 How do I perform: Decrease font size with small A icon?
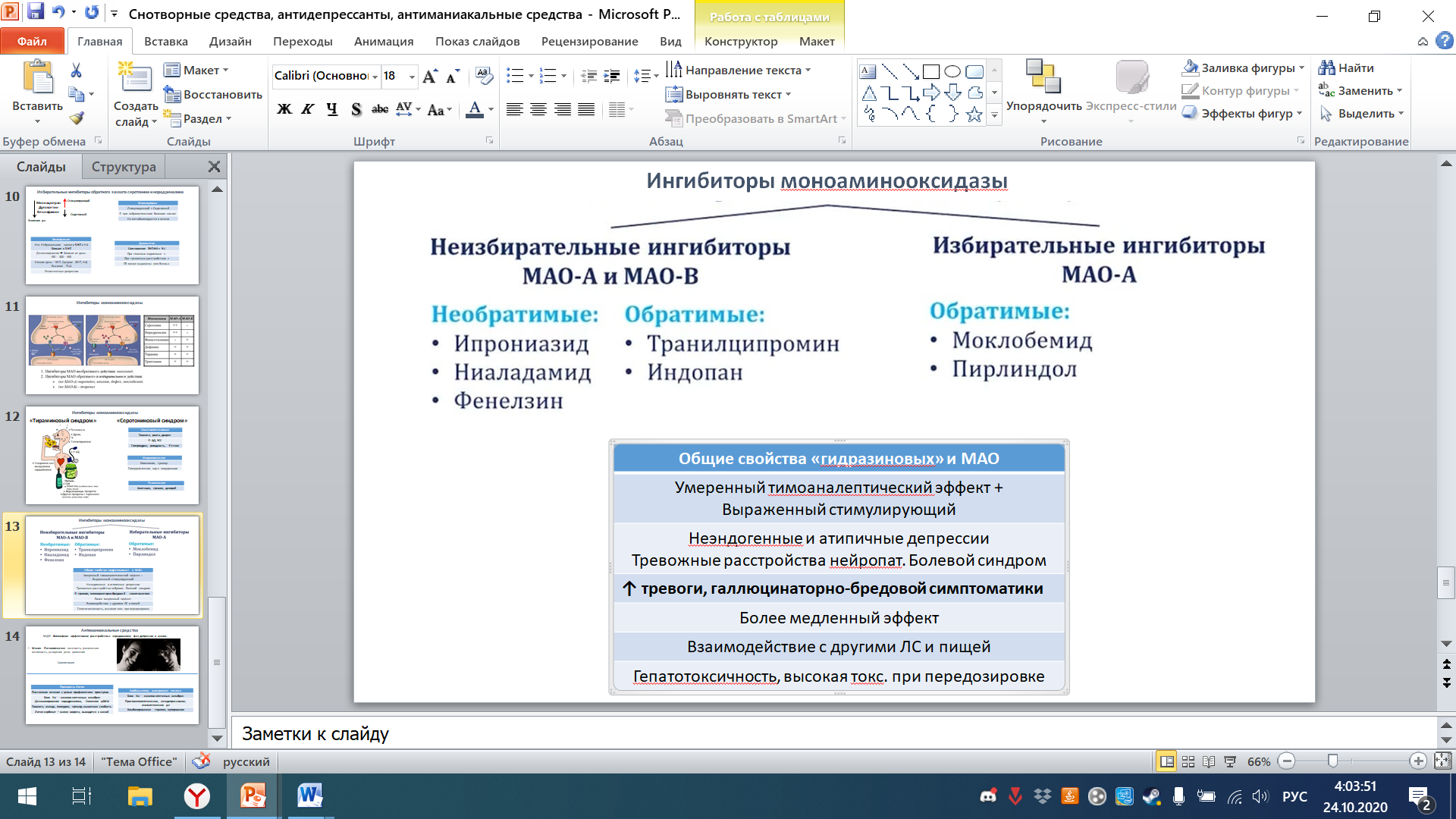tap(453, 76)
